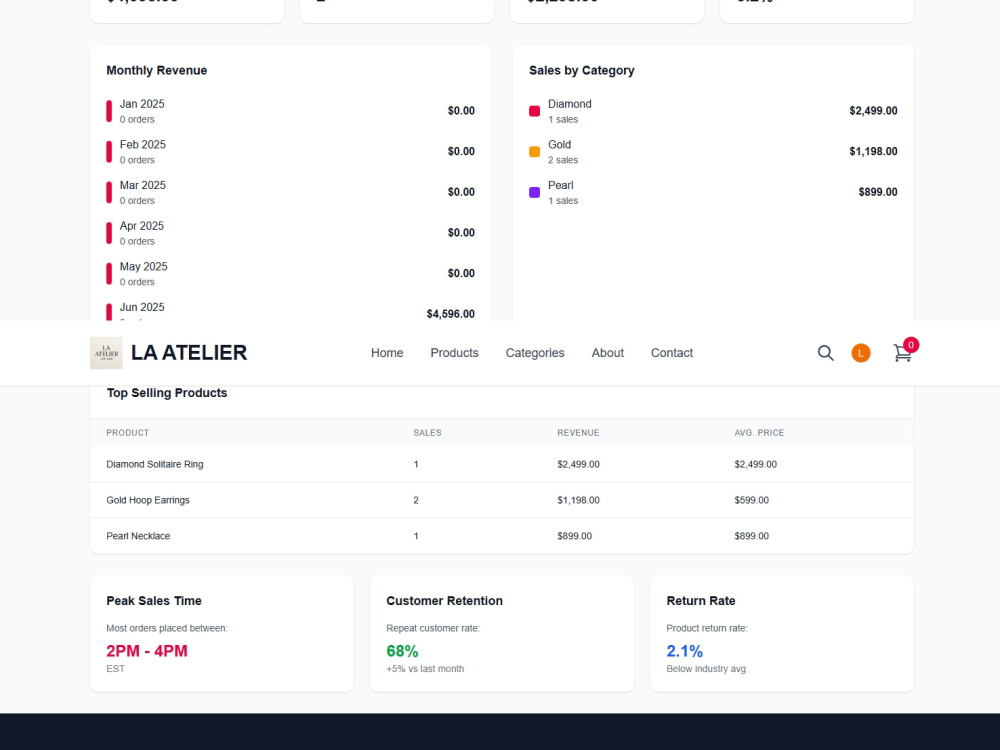The width and height of the screenshot is (1000, 750).
Task: Select the Feb 2025 revenue row
Action: (290, 152)
